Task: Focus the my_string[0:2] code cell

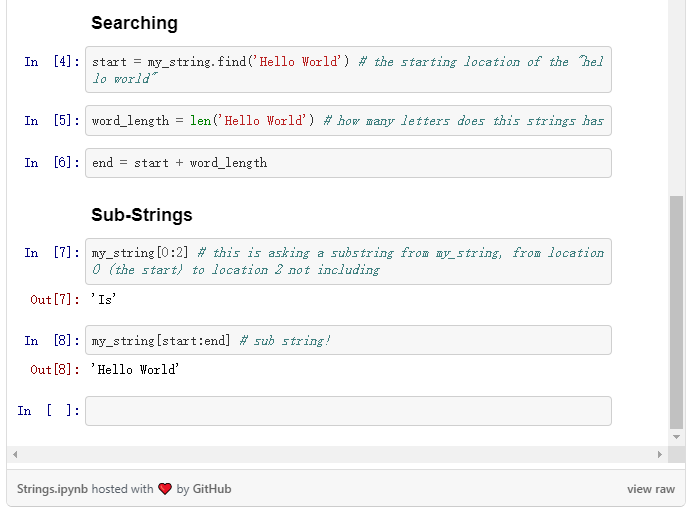Action: pyautogui.click(x=348, y=261)
